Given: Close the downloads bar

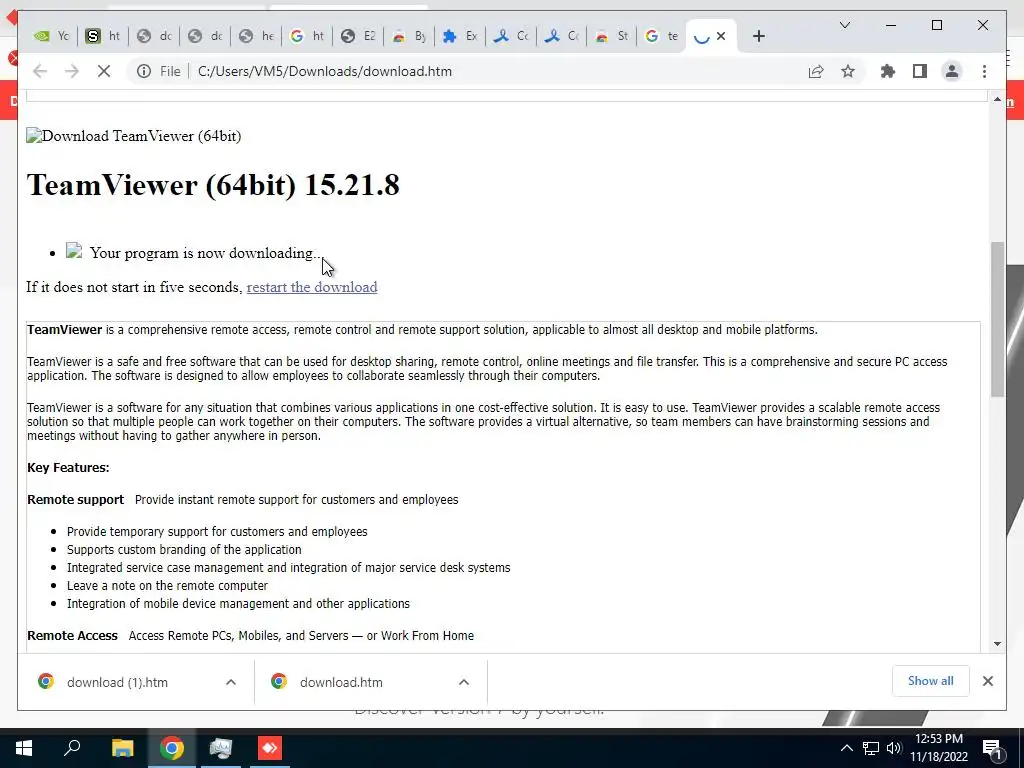Looking at the screenshot, I should [987, 681].
